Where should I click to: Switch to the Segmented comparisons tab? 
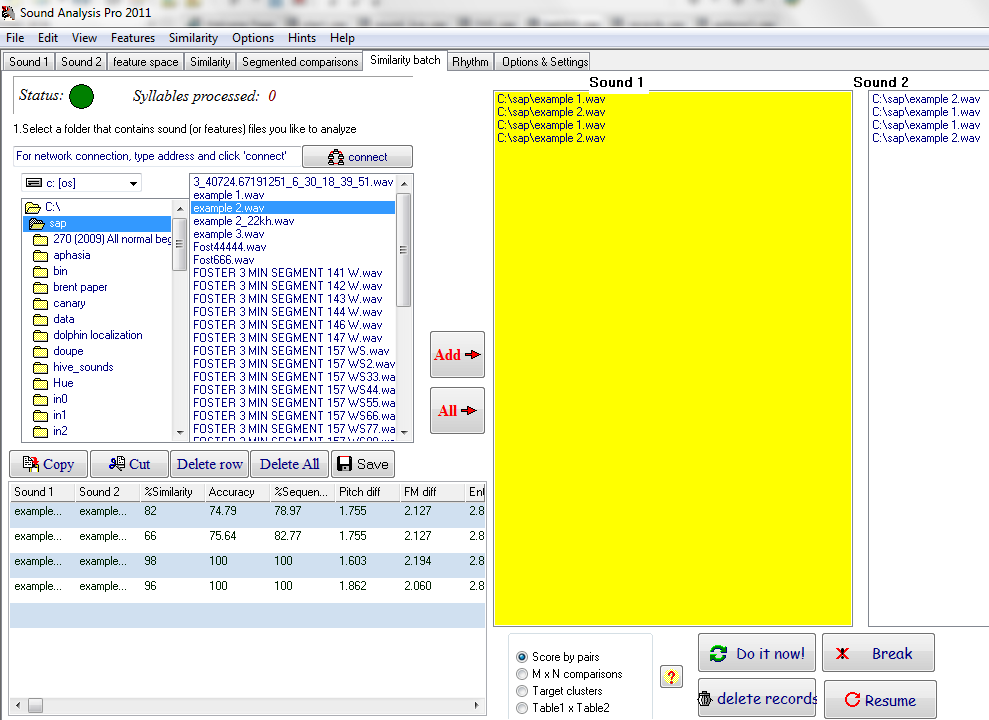[x=299, y=62]
